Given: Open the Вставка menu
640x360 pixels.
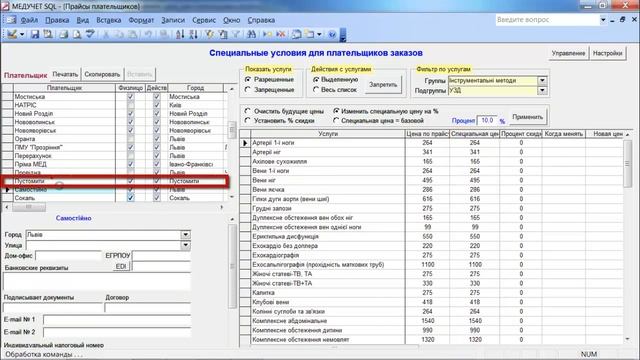Looking at the screenshot, I should click(109, 20).
